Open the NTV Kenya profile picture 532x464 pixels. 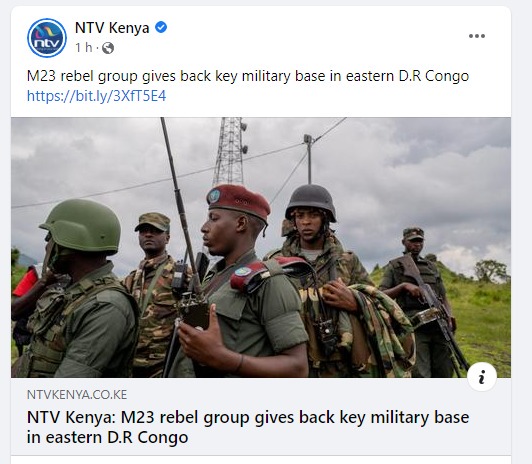point(47,38)
